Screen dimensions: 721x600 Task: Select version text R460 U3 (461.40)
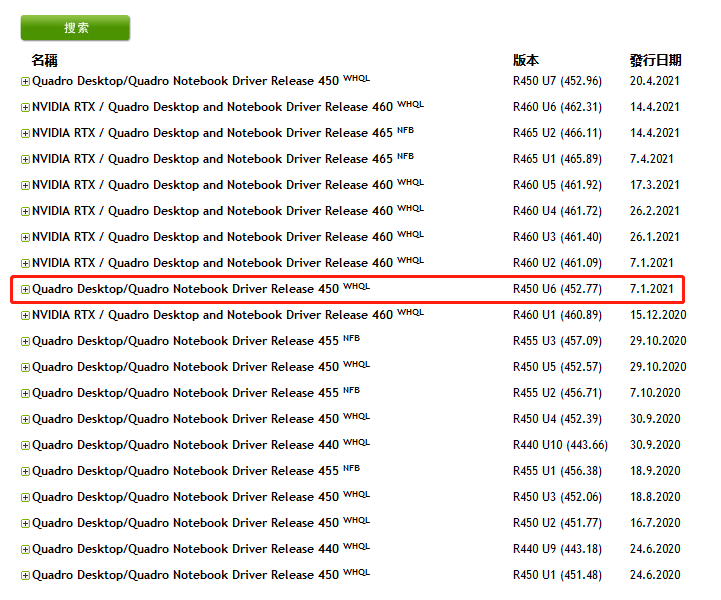(557, 237)
